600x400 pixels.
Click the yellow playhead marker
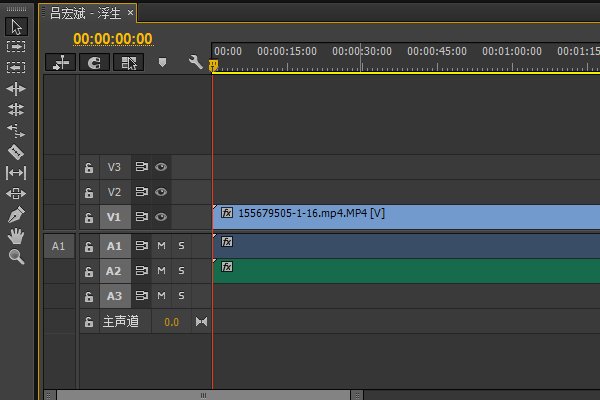click(x=213, y=65)
